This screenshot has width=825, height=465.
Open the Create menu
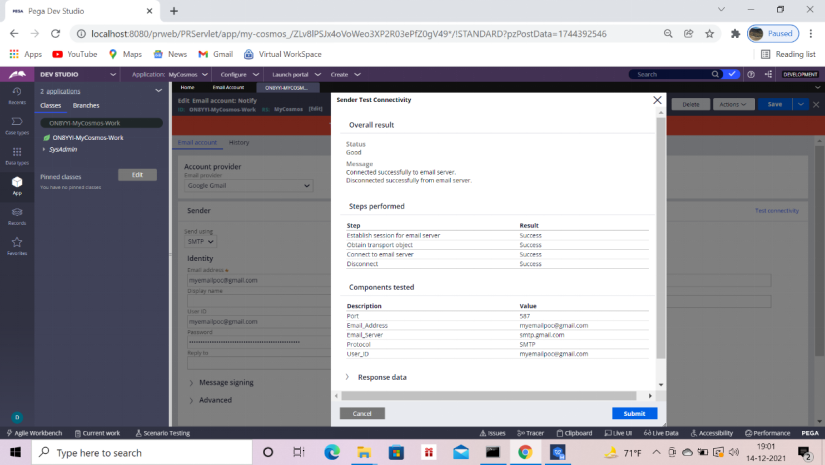coord(345,74)
